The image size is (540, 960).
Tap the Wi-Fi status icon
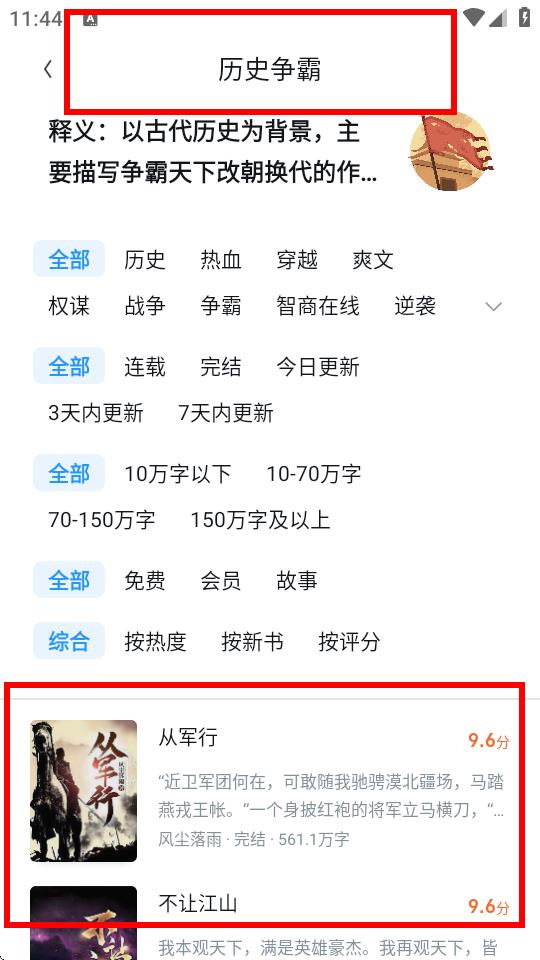[473, 17]
